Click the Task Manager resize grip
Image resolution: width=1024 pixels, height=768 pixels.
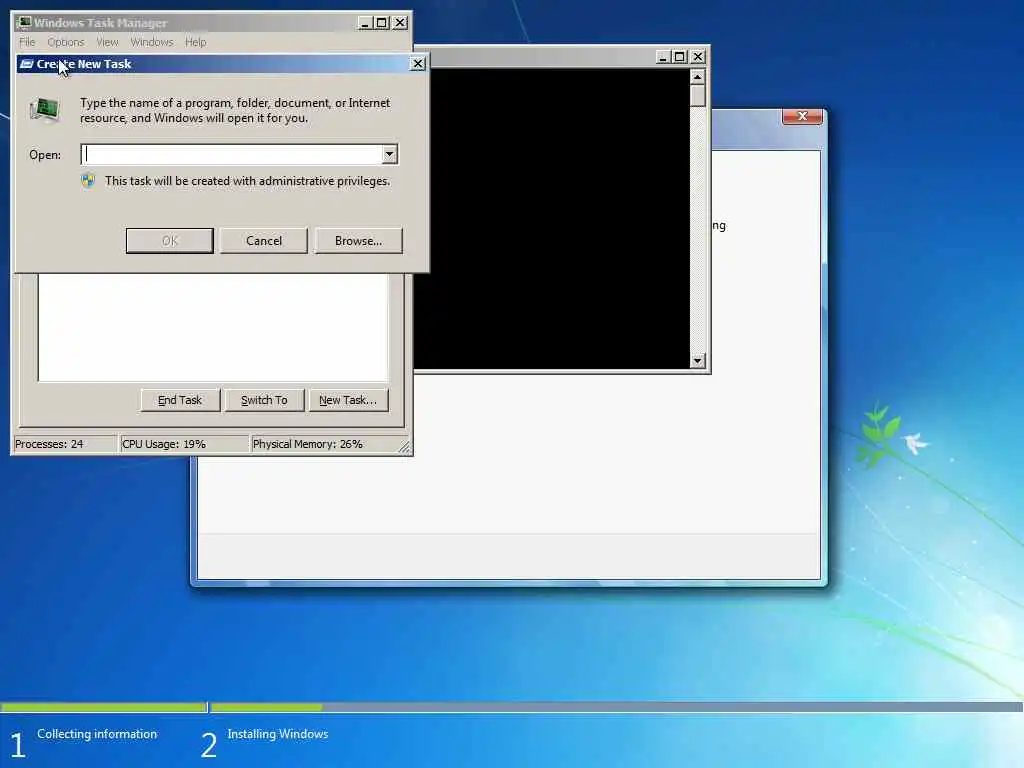tap(404, 447)
